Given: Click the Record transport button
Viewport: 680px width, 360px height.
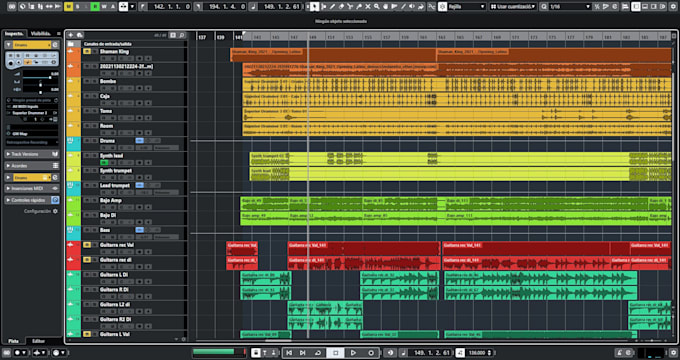Looking at the screenshot, I should coord(371,353).
